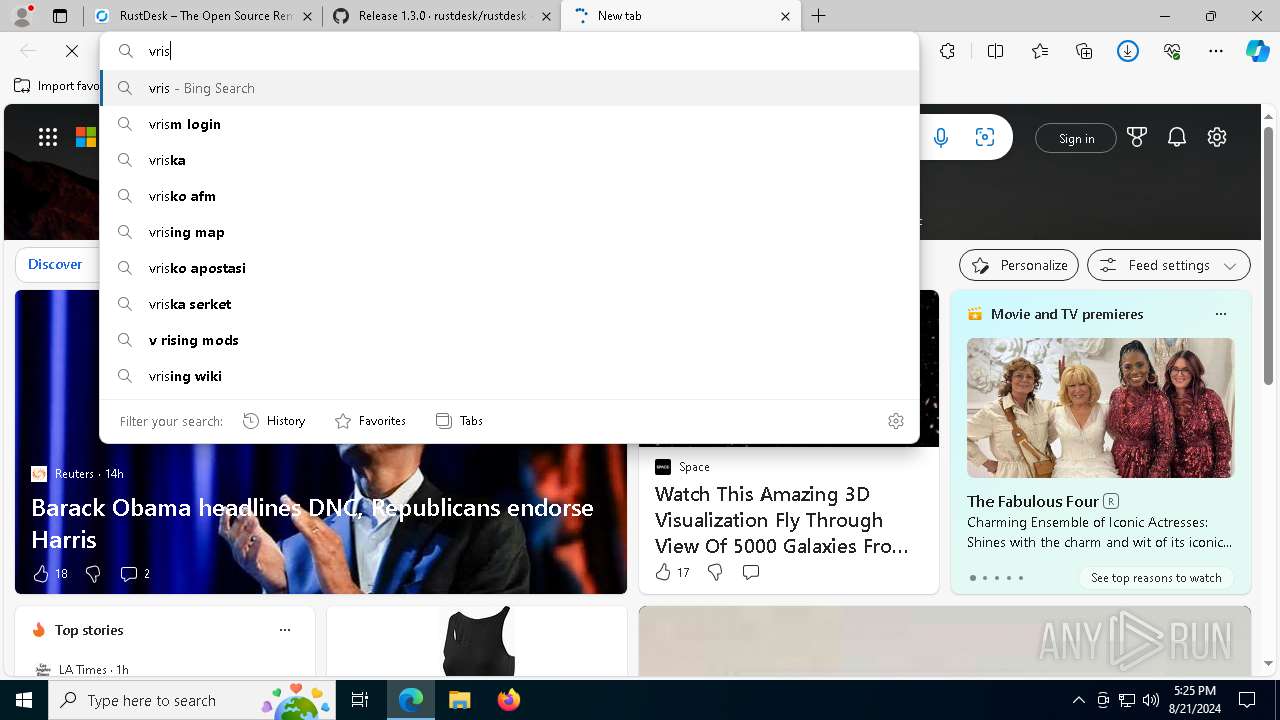Screen dimensions: 1280x720
Task: Open the notification center icon
Action: pyautogui.click(x=1247, y=700)
